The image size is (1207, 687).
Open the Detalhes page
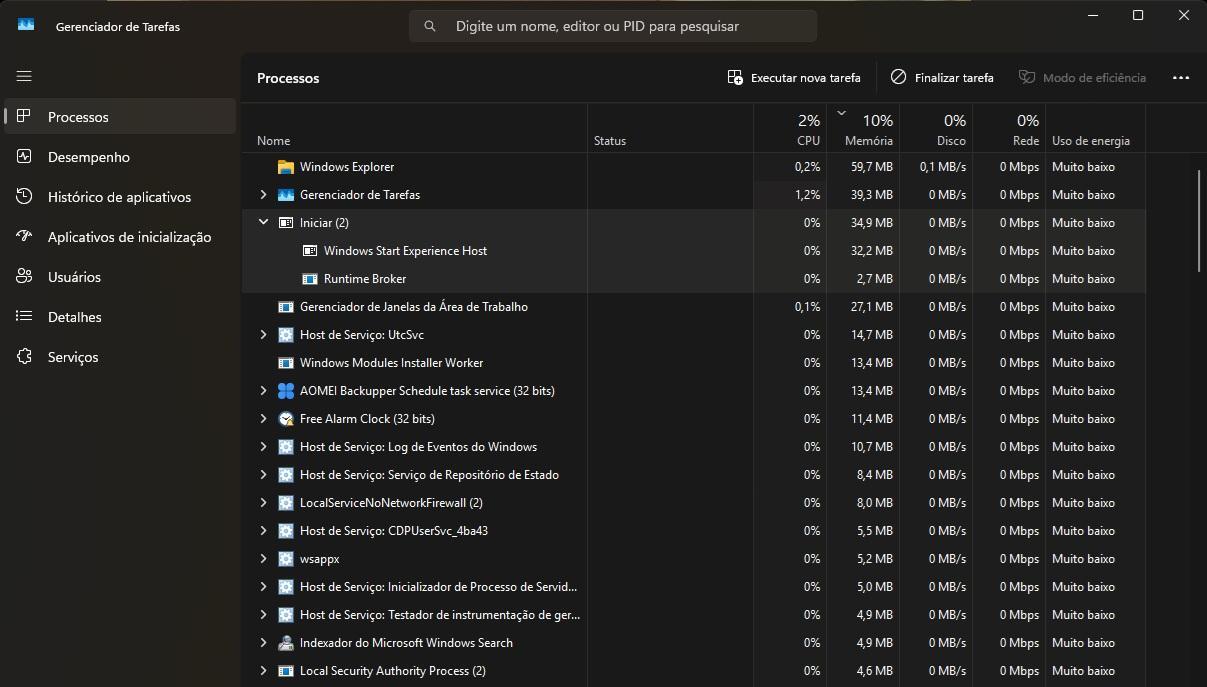[120, 317]
